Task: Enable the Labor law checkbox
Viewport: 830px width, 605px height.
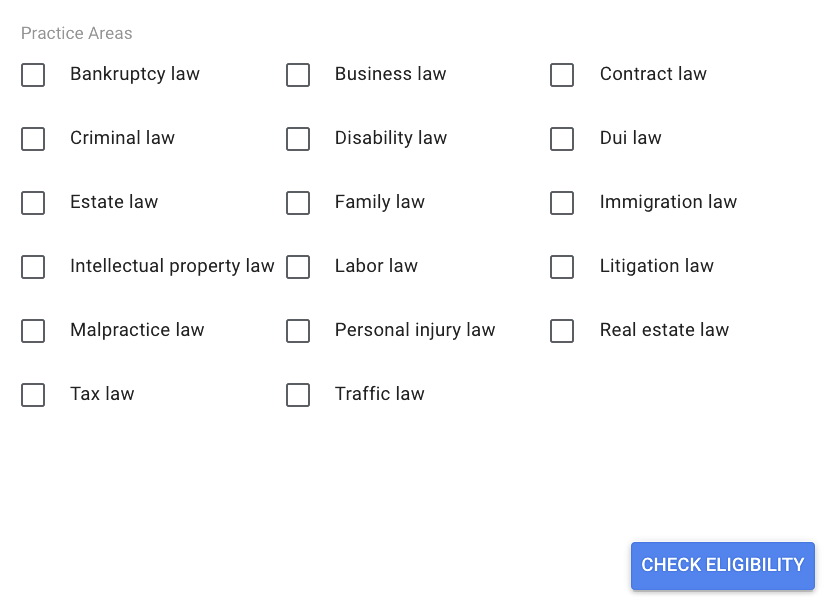Action: 298,267
